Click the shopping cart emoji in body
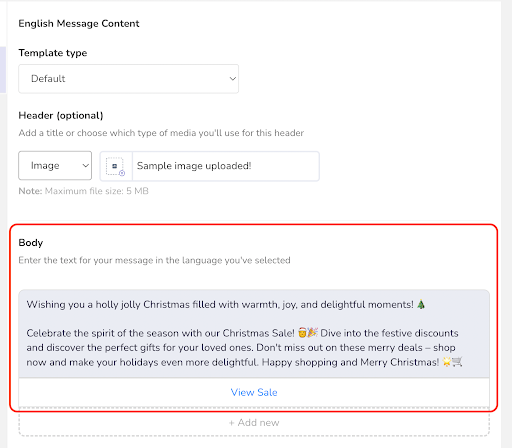The width and height of the screenshot is (512, 448). (x=457, y=362)
